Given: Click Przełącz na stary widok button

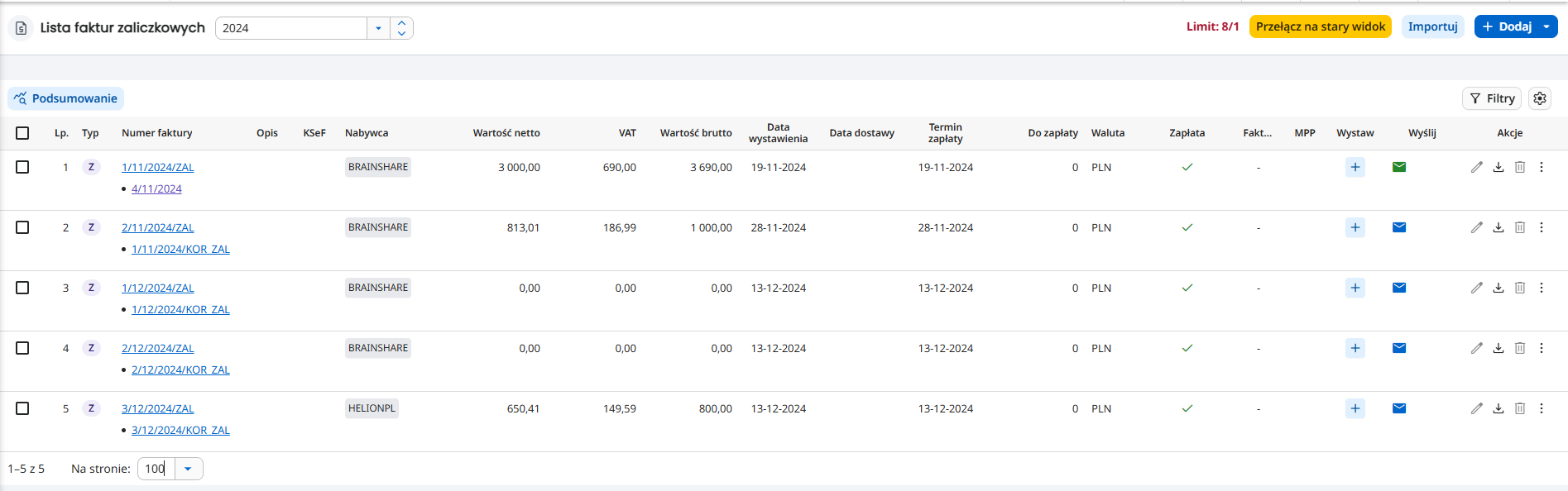Looking at the screenshot, I should [x=1321, y=26].
